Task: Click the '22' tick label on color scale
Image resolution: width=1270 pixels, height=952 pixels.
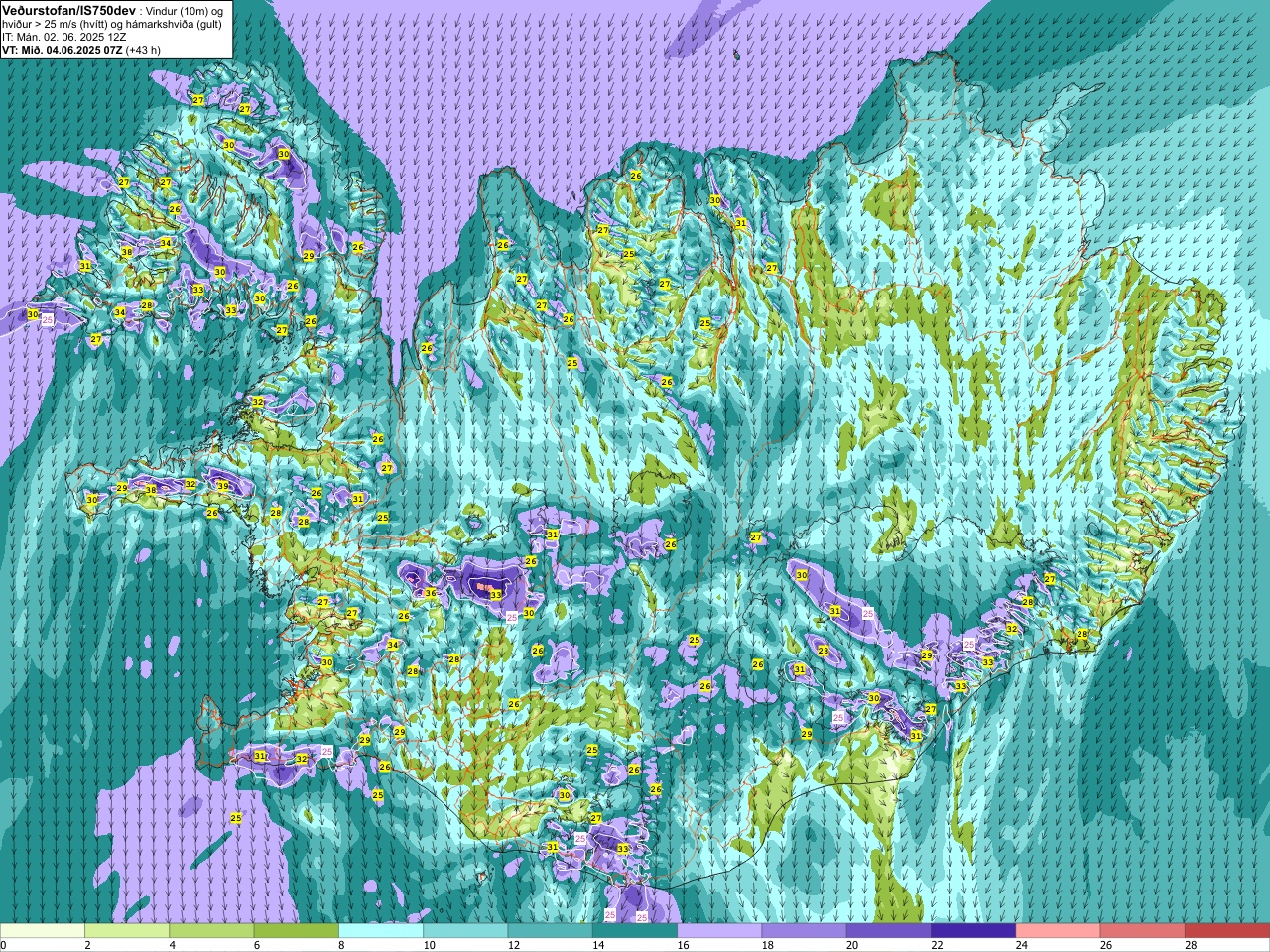Action: (937, 945)
